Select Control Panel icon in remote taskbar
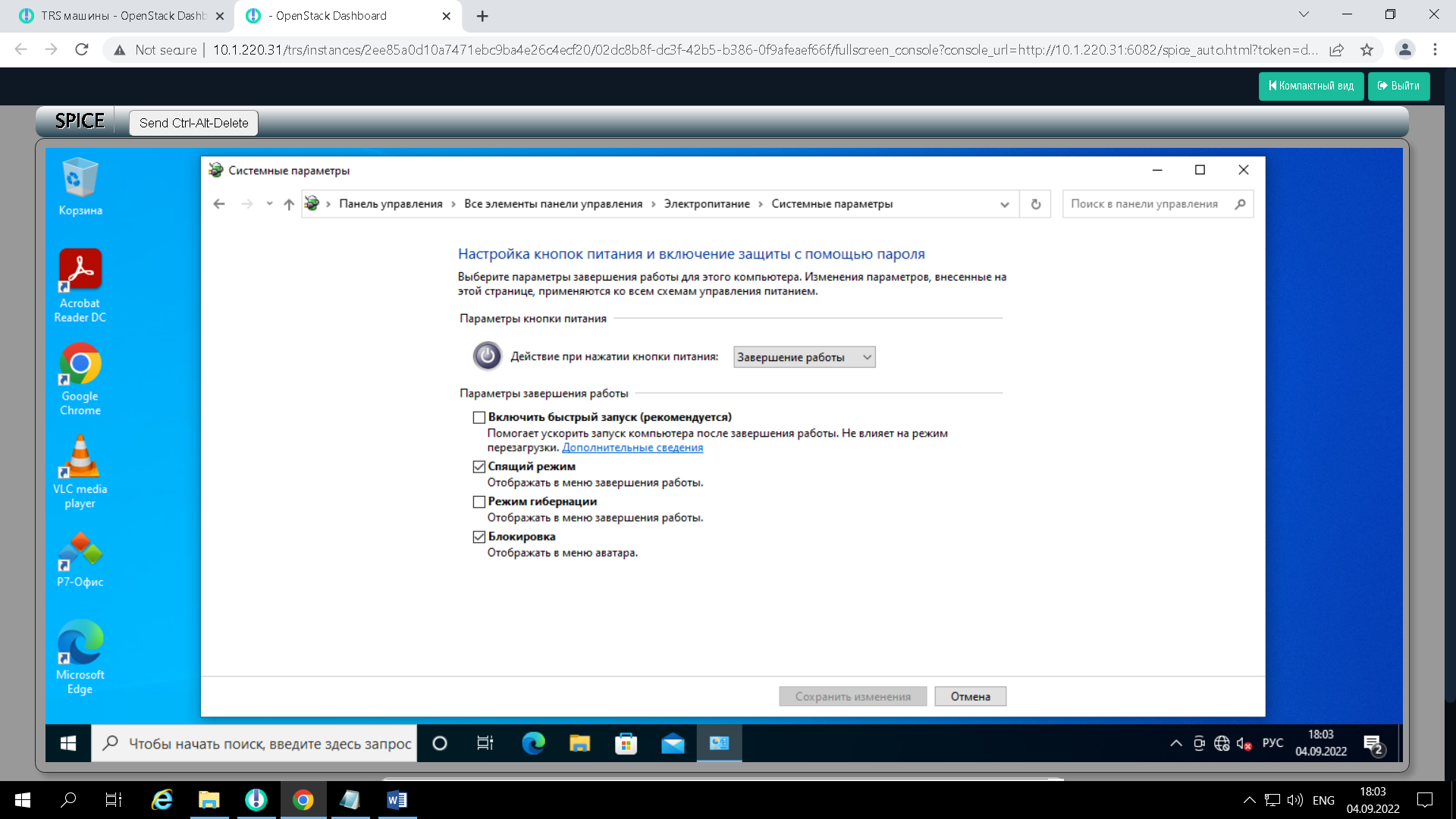 719,744
